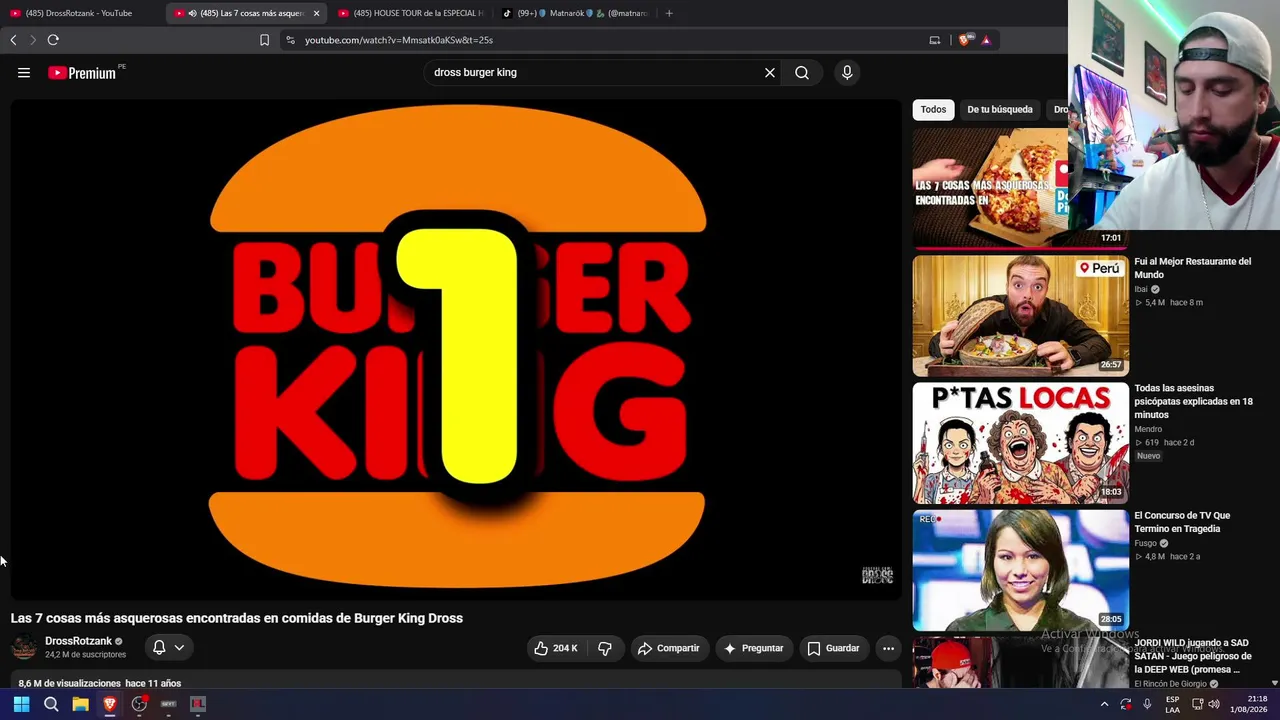Open File Explorer from the taskbar
The image size is (1280, 720).
[80, 704]
